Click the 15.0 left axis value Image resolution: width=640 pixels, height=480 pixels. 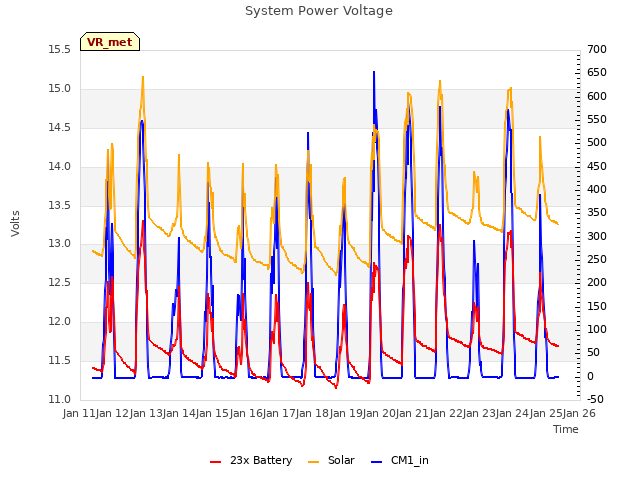(59, 89)
